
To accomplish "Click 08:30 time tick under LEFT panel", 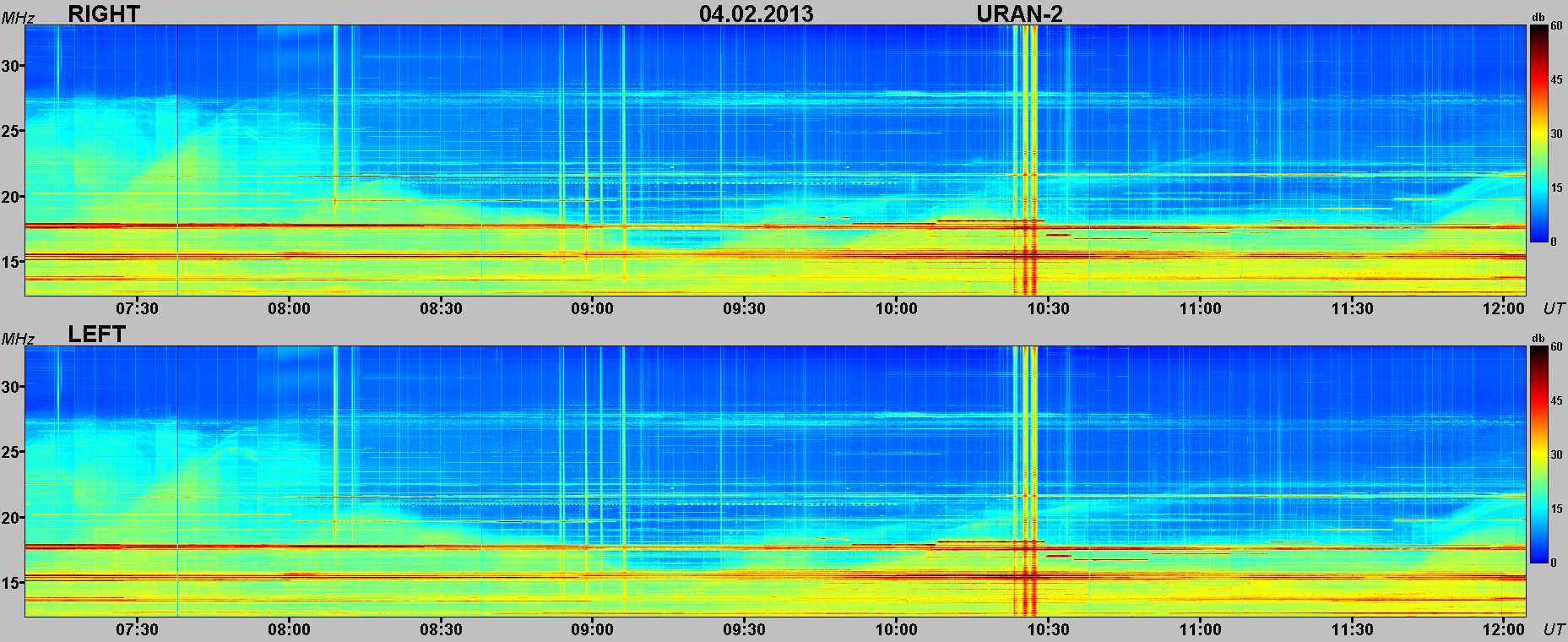I will tap(441, 629).
